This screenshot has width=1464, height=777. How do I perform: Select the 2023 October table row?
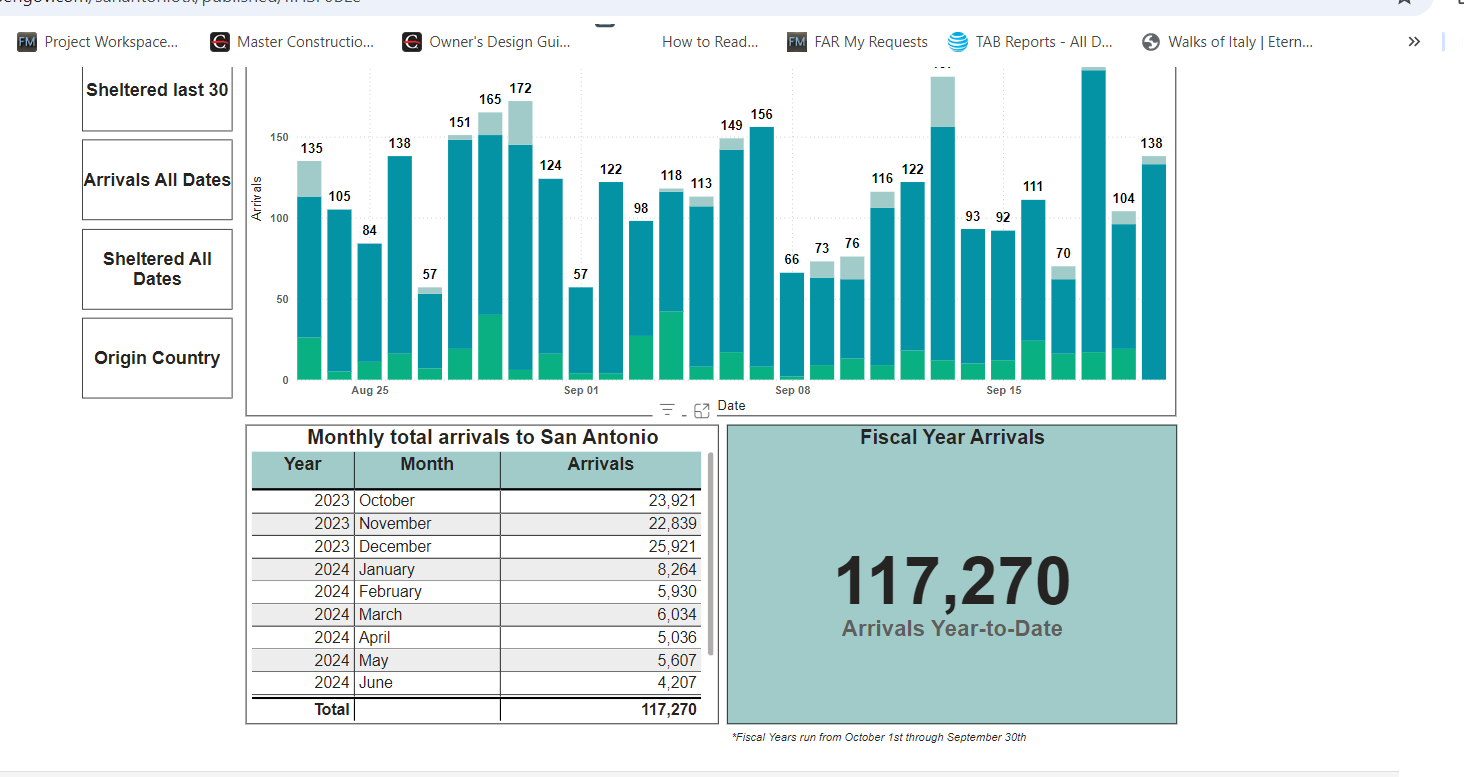coord(476,501)
